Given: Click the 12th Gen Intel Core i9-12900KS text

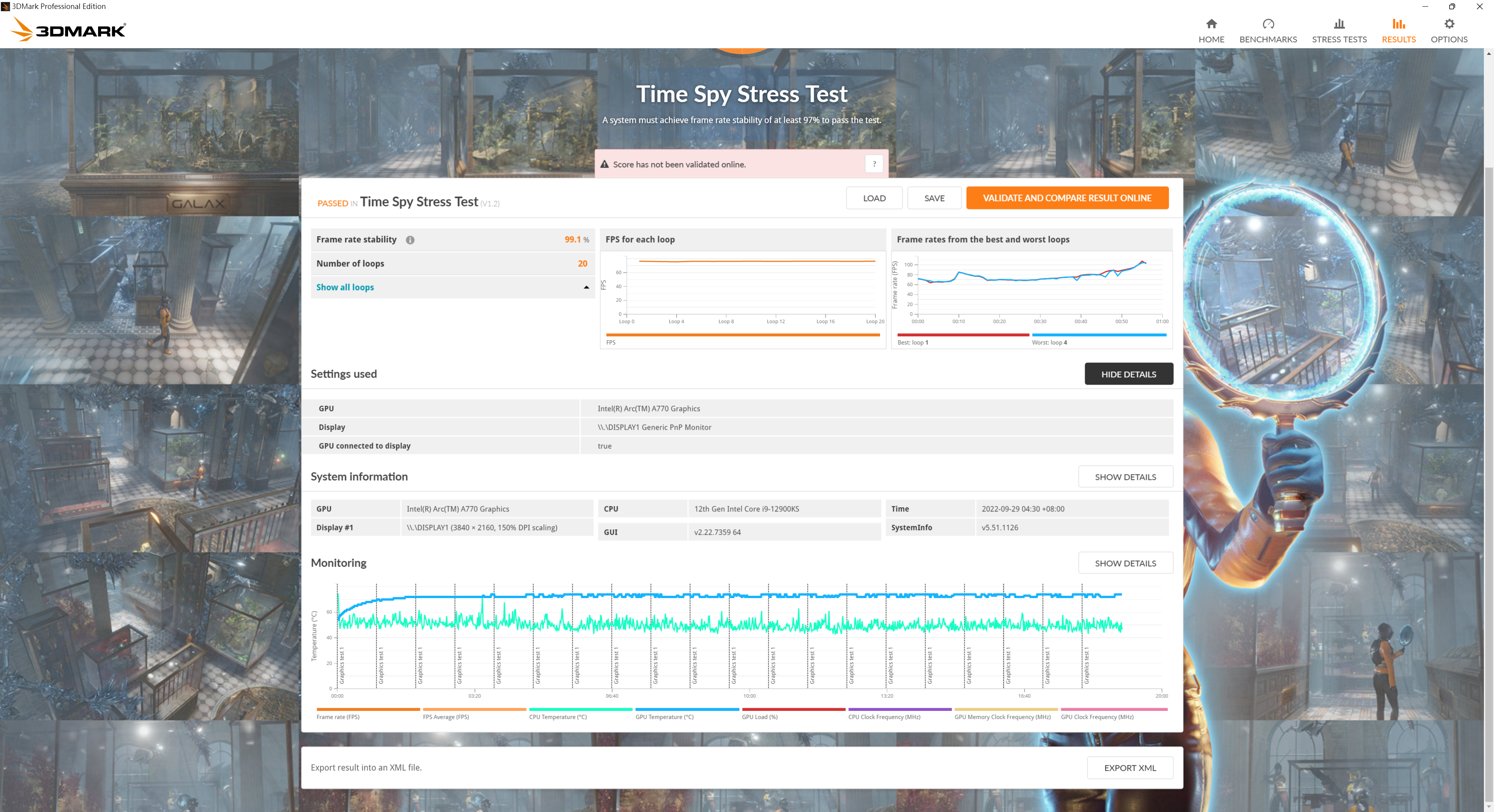Looking at the screenshot, I should tap(747, 509).
